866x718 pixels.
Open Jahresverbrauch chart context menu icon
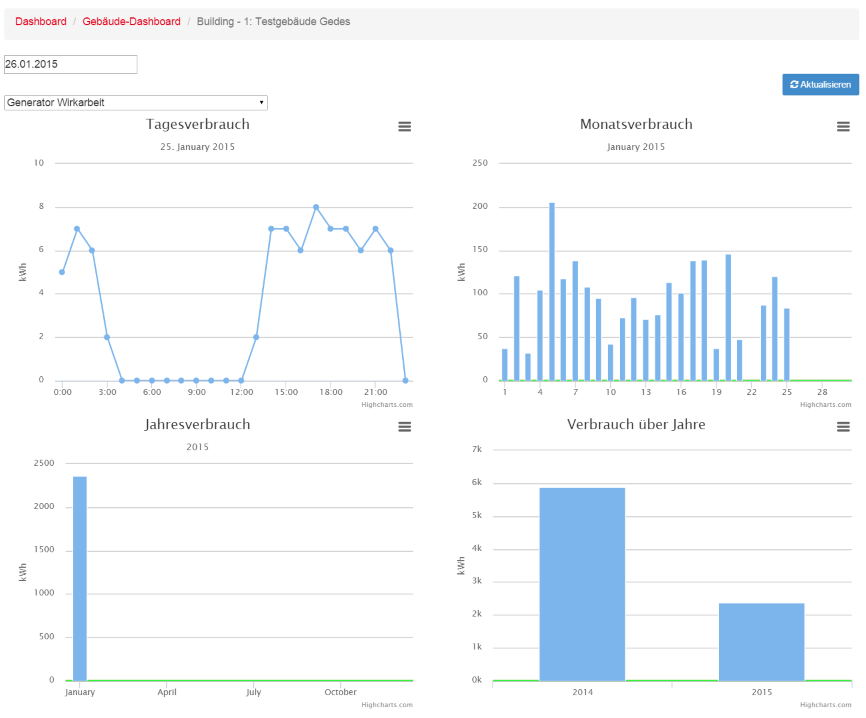pyautogui.click(x=405, y=427)
